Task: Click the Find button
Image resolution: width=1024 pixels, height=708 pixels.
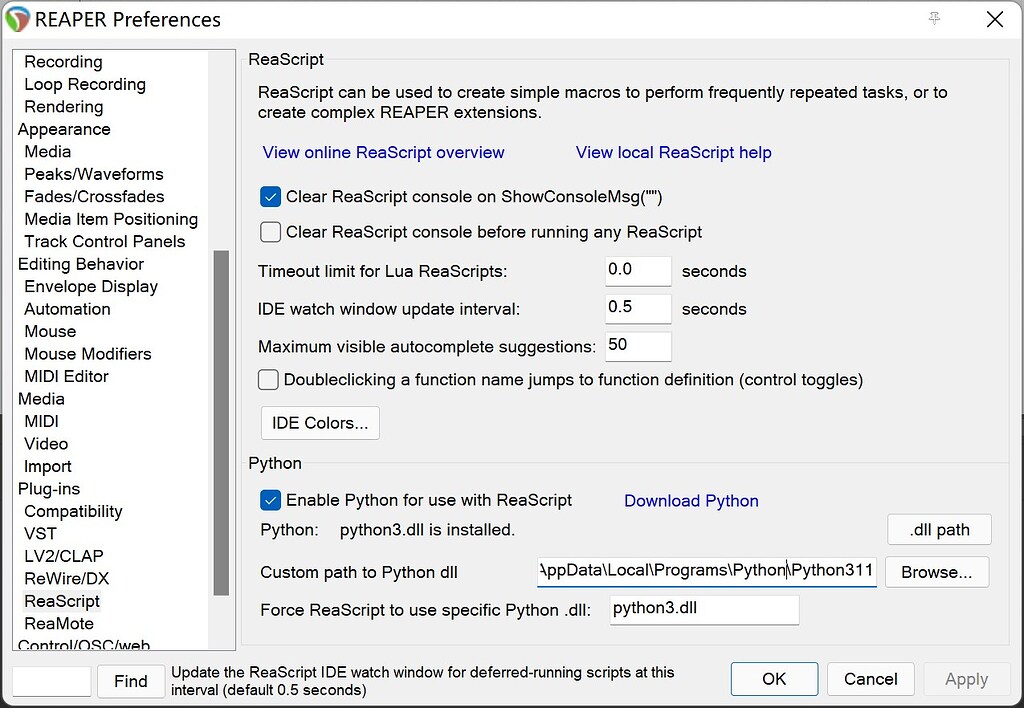Action: 131,681
